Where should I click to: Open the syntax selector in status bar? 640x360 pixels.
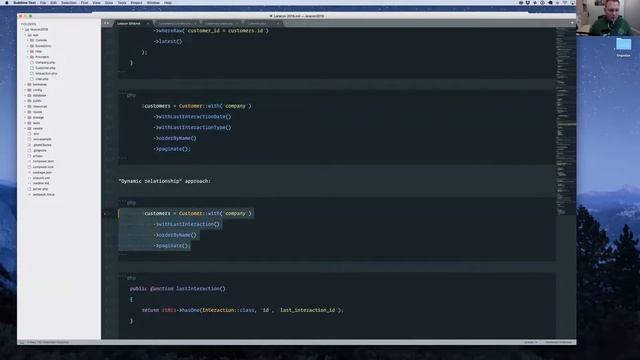click(559, 342)
